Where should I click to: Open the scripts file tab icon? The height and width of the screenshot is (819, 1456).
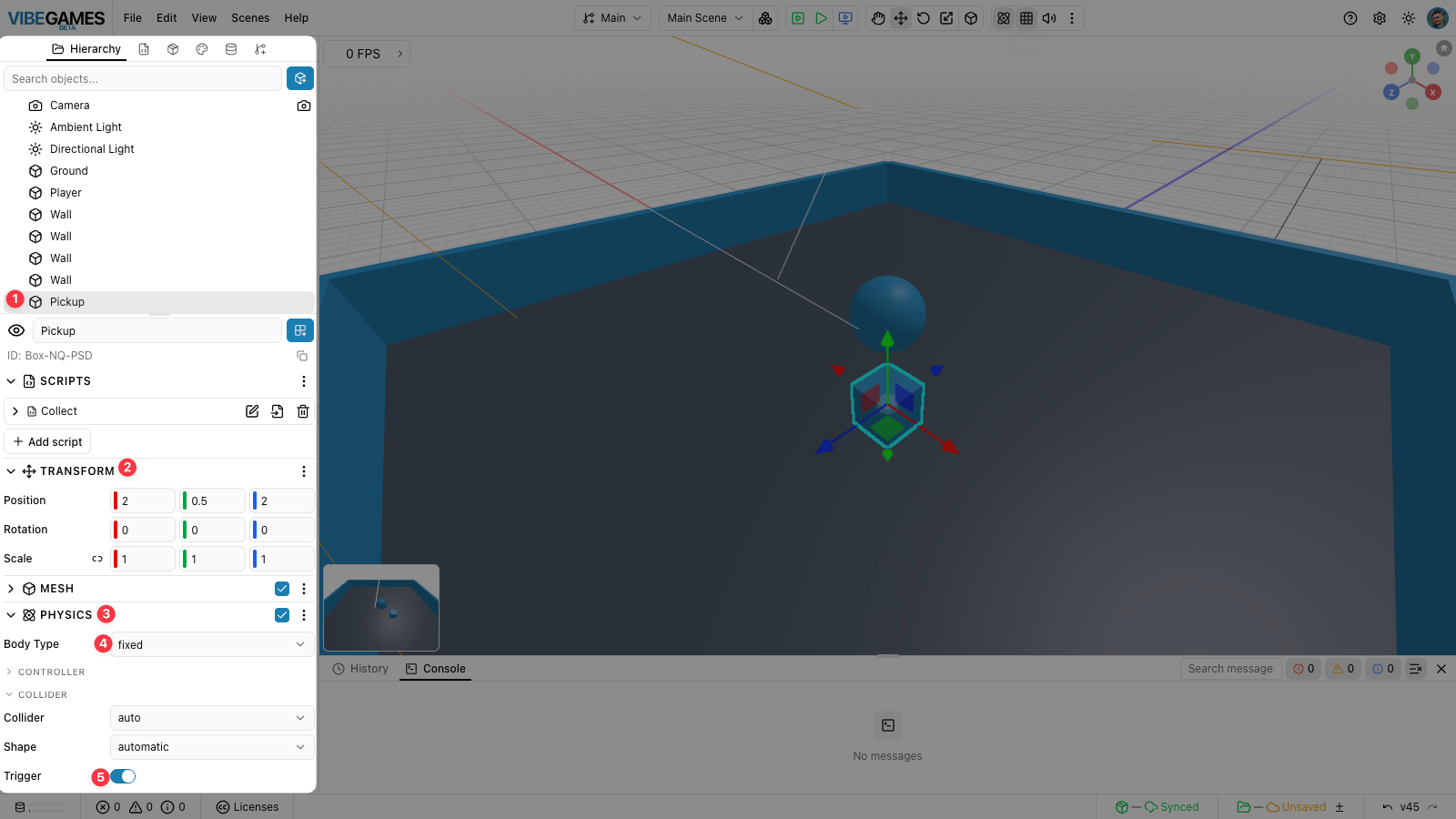(x=144, y=49)
